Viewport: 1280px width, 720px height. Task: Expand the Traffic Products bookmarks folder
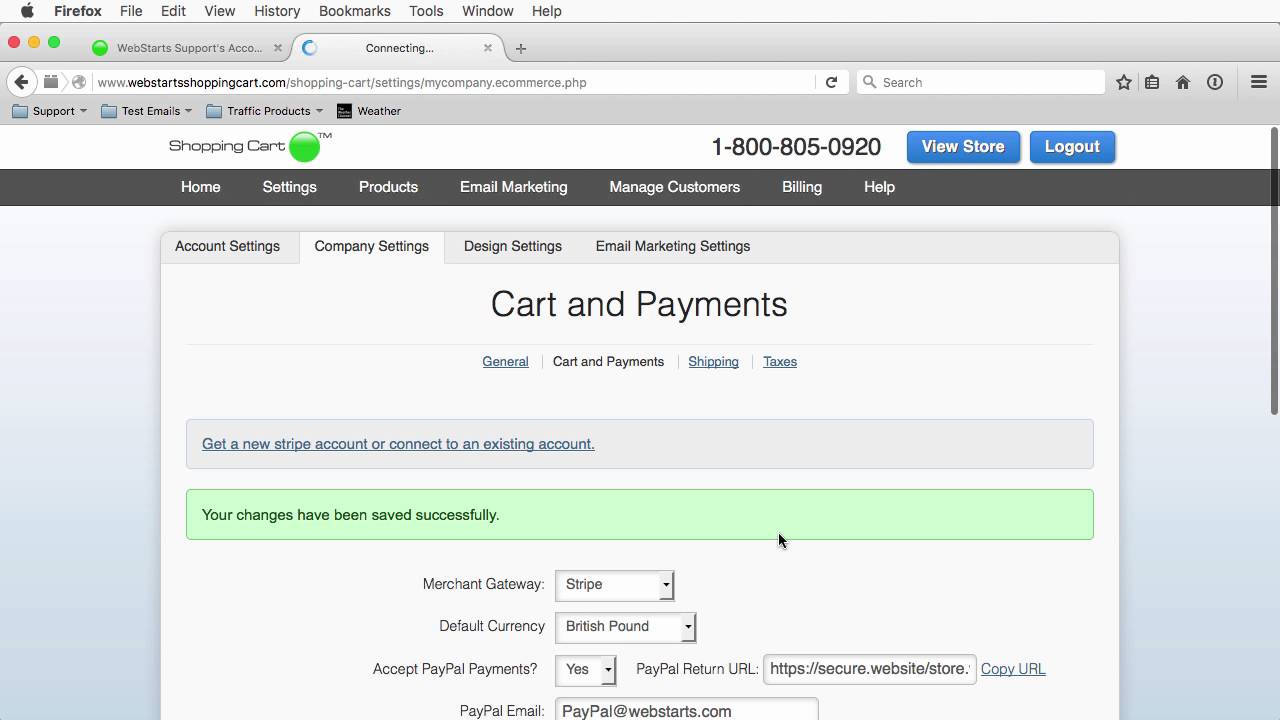(264, 111)
